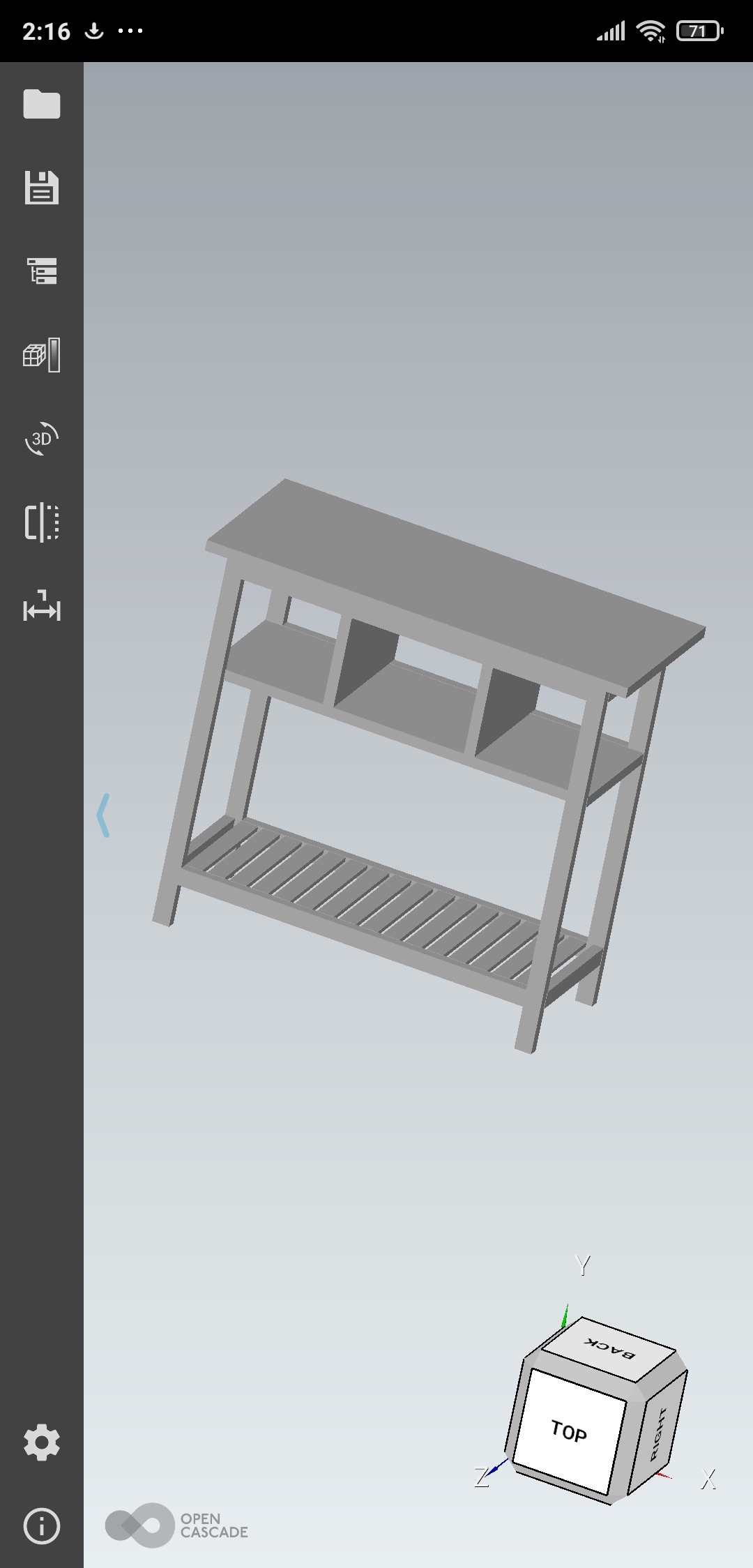Activate the measure distance tool
The image size is (753, 1568).
pyautogui.click(x=42, y=606)
